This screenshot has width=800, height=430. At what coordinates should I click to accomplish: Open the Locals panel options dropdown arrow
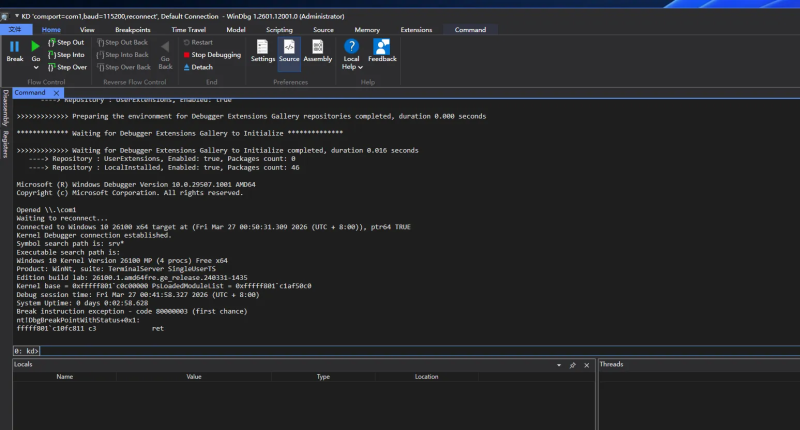coord(559,365)
